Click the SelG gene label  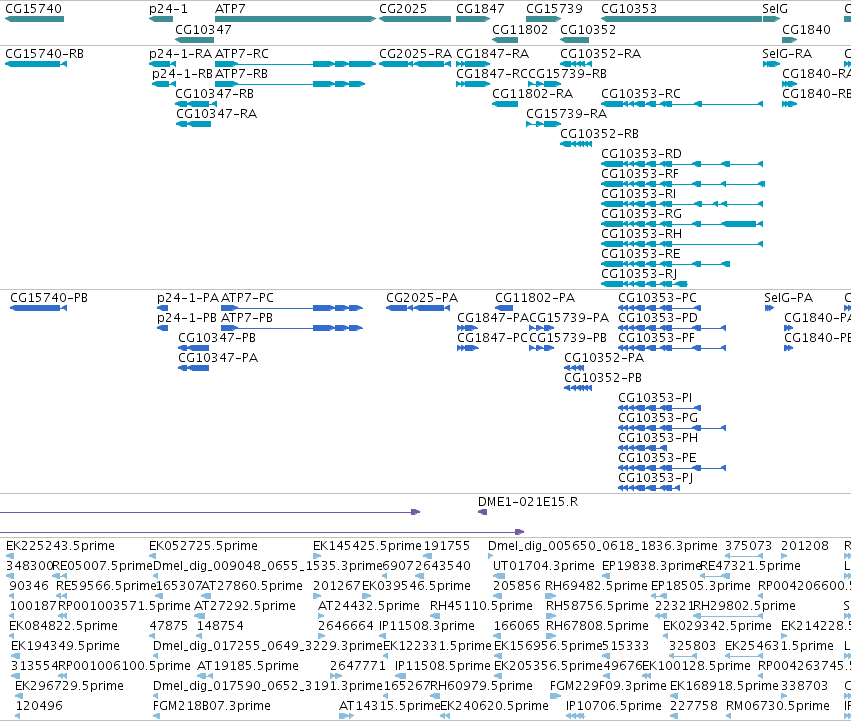tap(774, 9)
